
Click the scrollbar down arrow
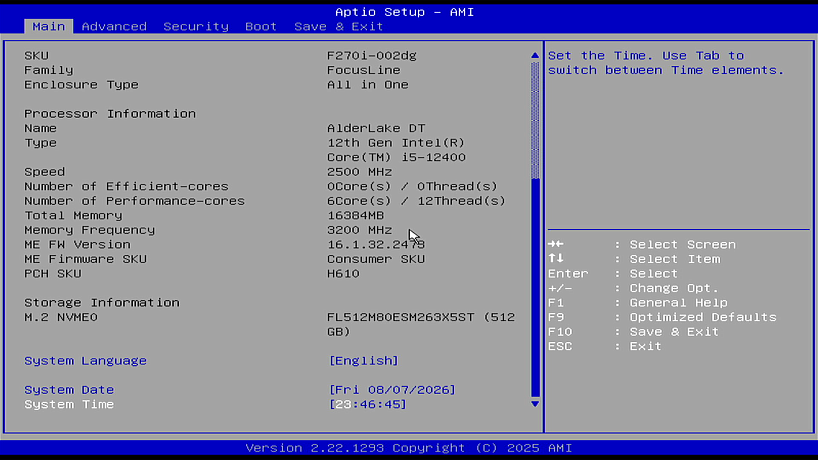pyautogui.click(x=535, y=404)
